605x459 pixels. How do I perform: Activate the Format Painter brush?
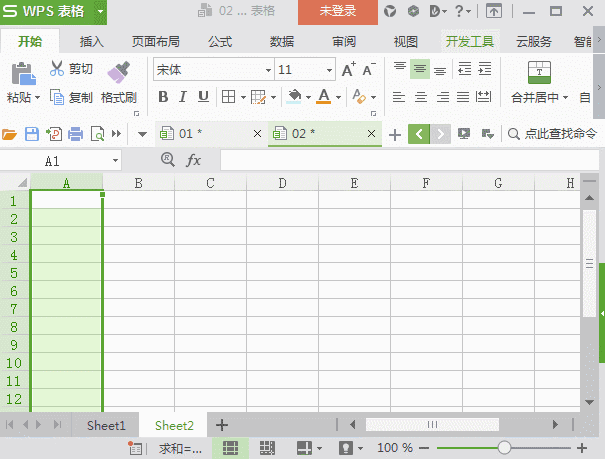pyautogui.click(x=118, y=73)
